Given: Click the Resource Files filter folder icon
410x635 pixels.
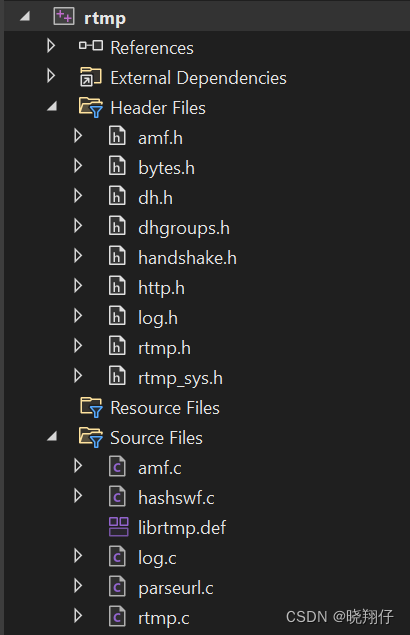Looking at the screenshot, I should 91,407.
